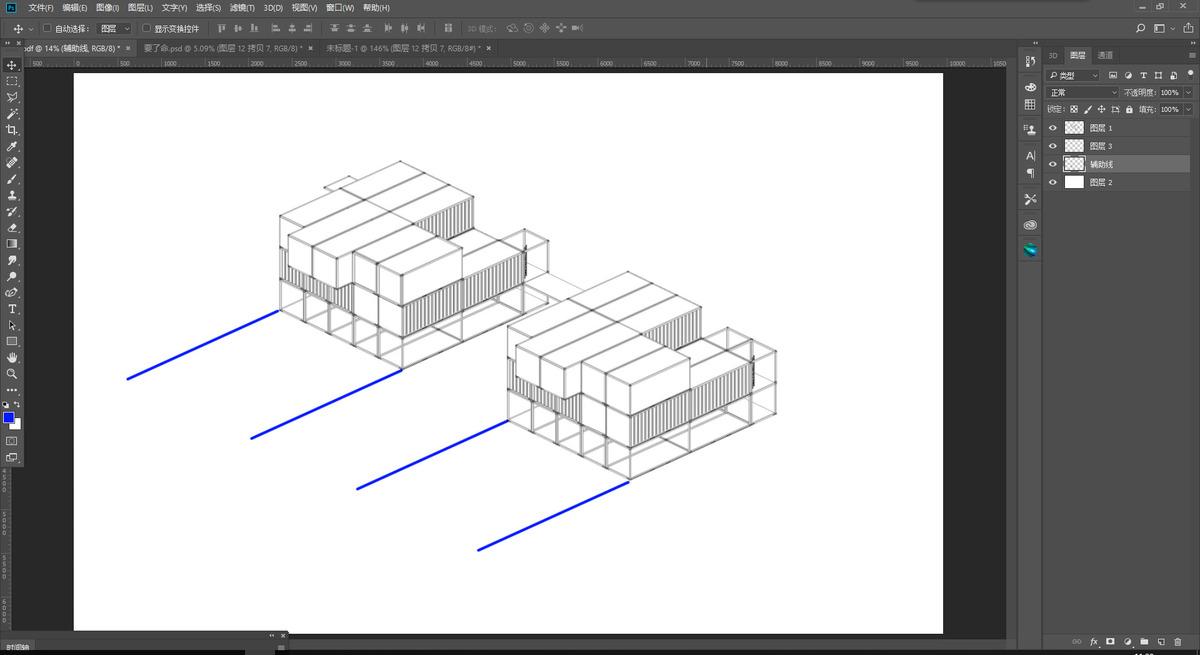Image resolution: width=1200 pixels, height=655 pixels.
Task: Select the Rectangle shape tool
Action: 12,341
